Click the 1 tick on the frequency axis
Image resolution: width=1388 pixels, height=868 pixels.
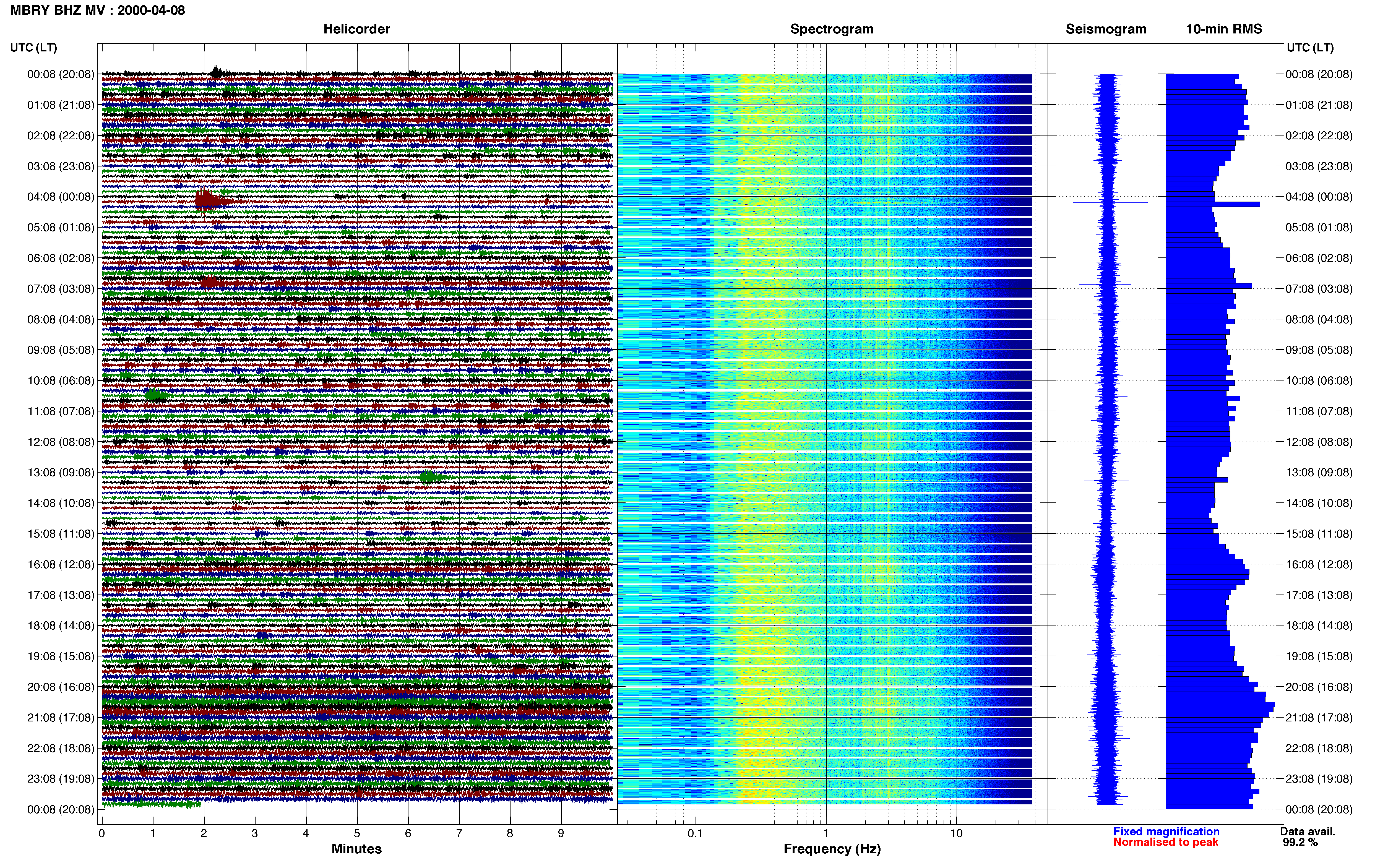[826, 833]
